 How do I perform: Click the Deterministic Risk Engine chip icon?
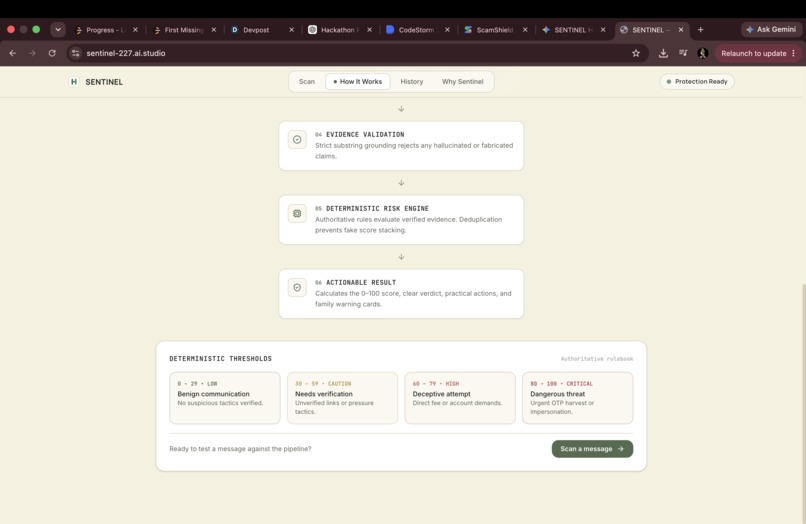(x=297, y=213)
